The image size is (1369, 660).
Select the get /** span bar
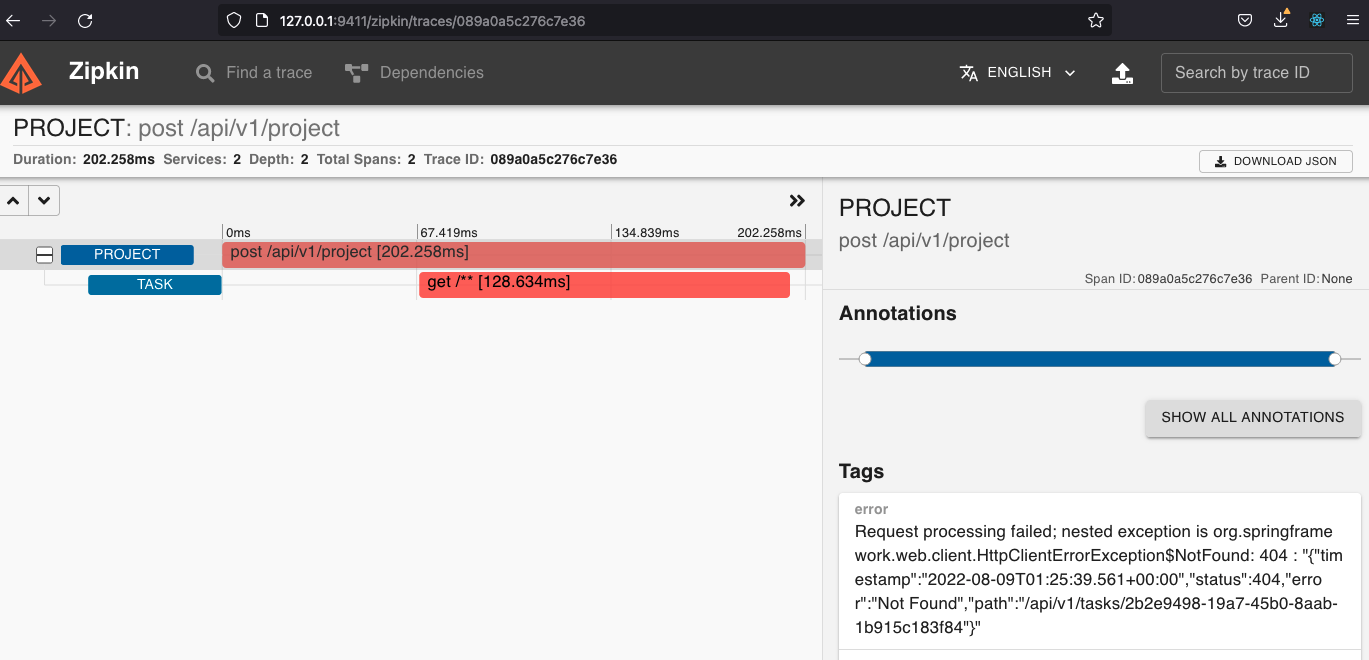pos(604,285)
